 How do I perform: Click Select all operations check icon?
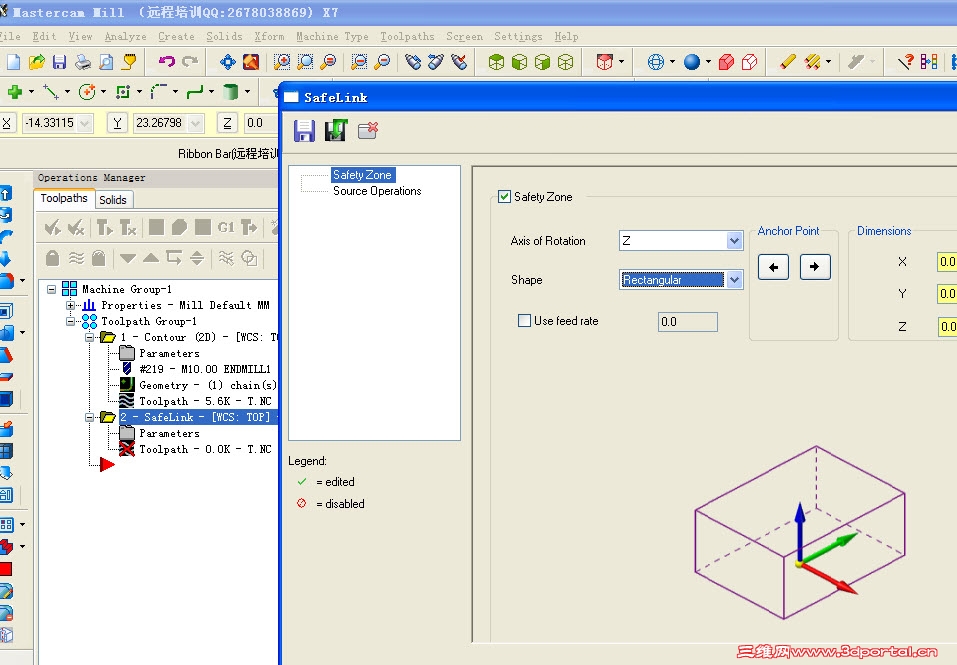[52, 228]
